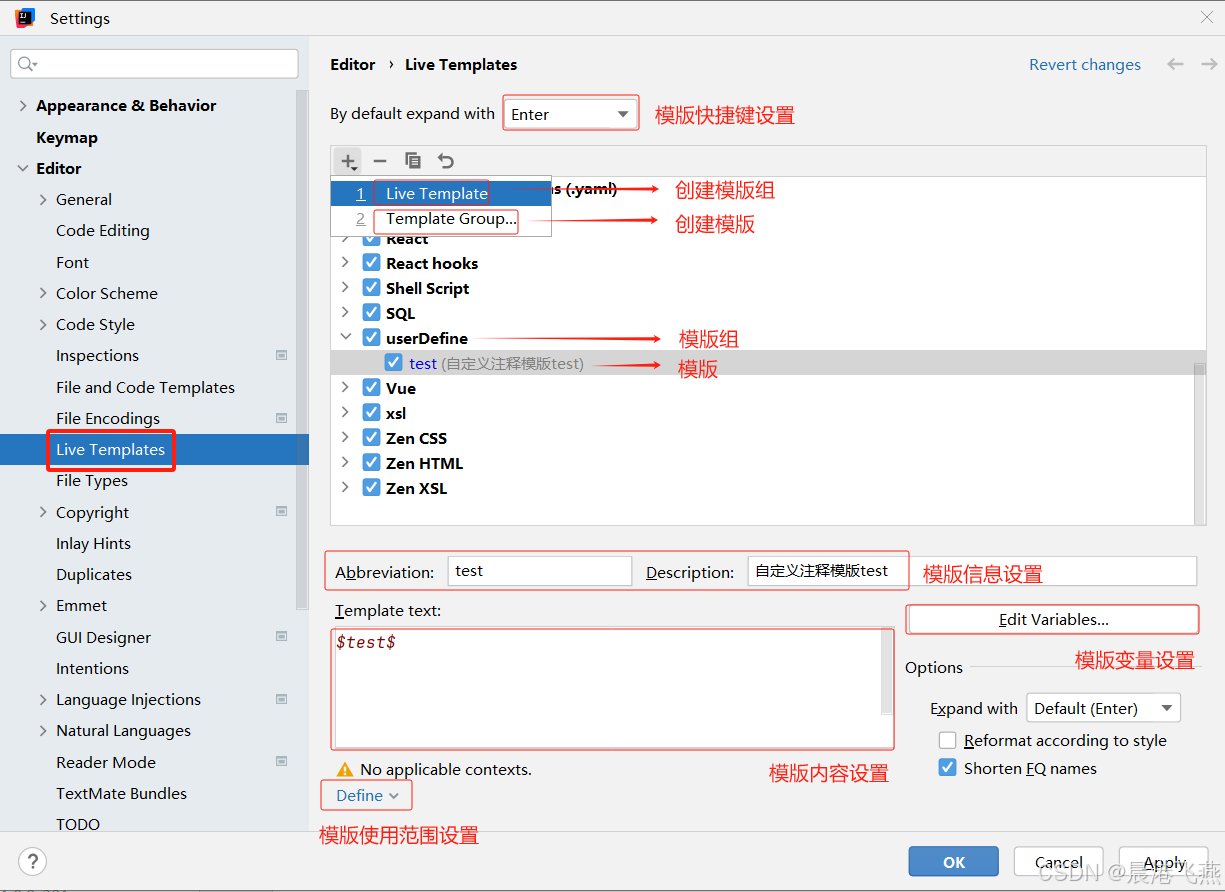Click the Template text area scrollbar
Screen dimensions: 1225x892
887,670
